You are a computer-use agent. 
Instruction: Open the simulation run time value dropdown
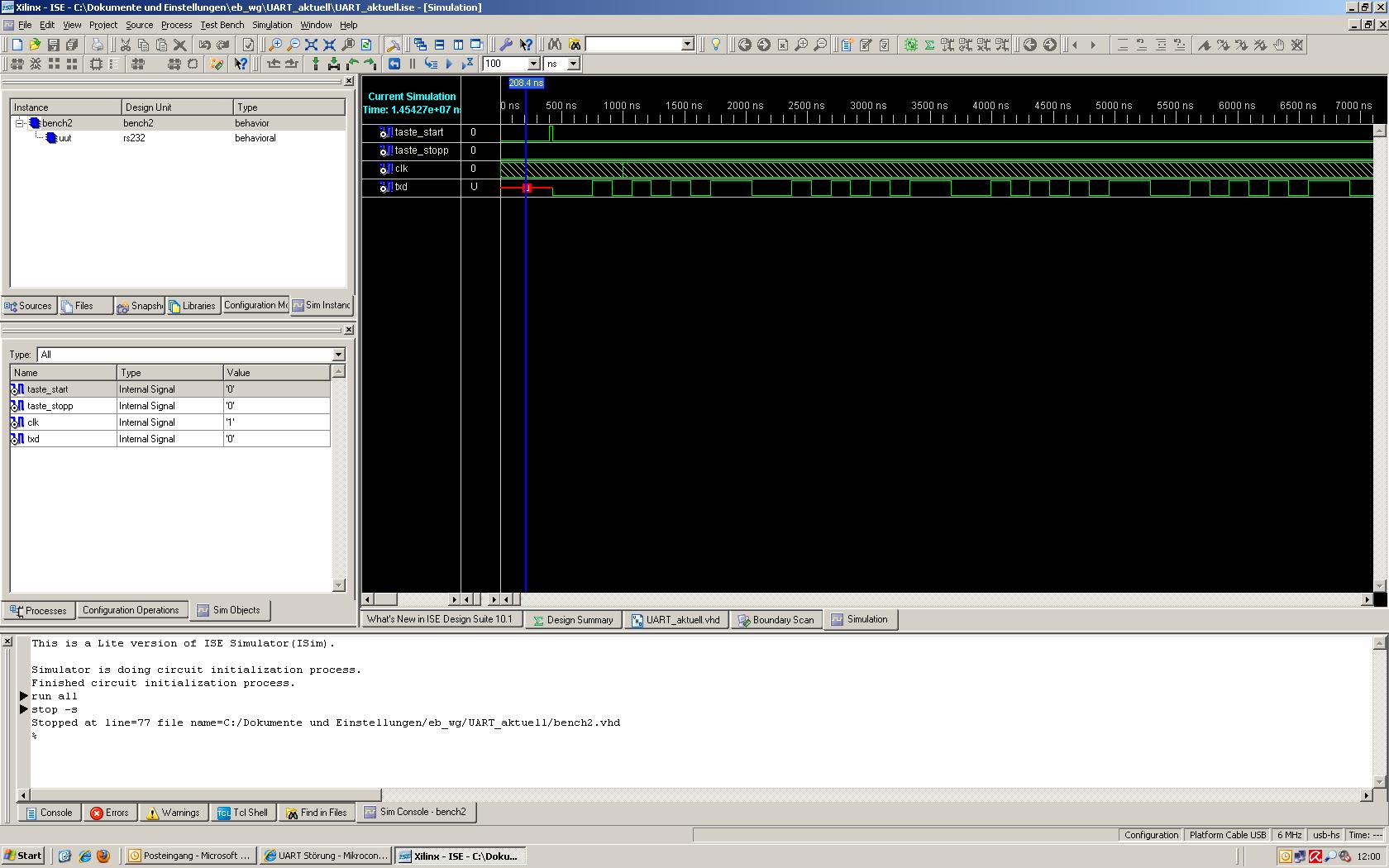point(533,64)
